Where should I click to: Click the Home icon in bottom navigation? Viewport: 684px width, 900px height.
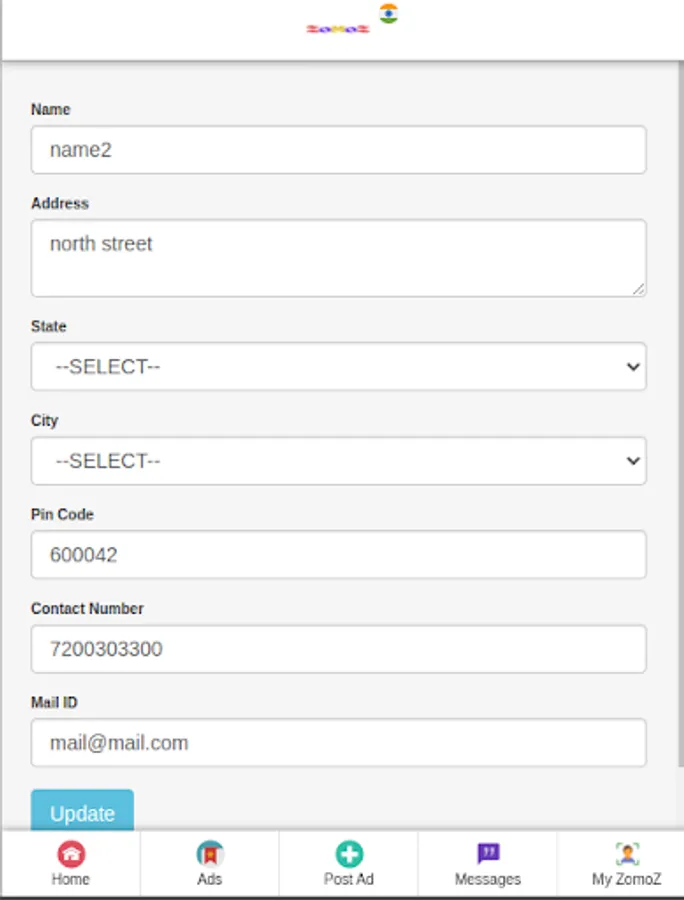pos(71,854)
